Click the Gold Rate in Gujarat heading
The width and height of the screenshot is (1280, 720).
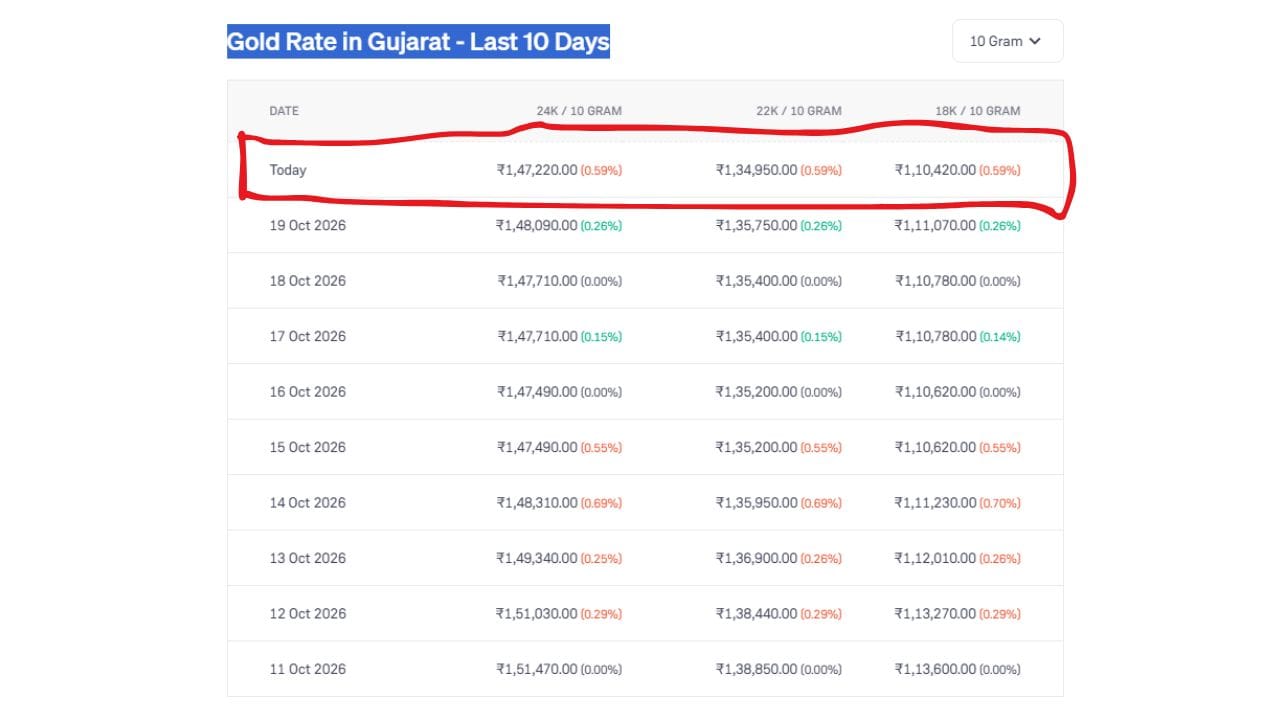pyautogui.click(x=418, y=42)
